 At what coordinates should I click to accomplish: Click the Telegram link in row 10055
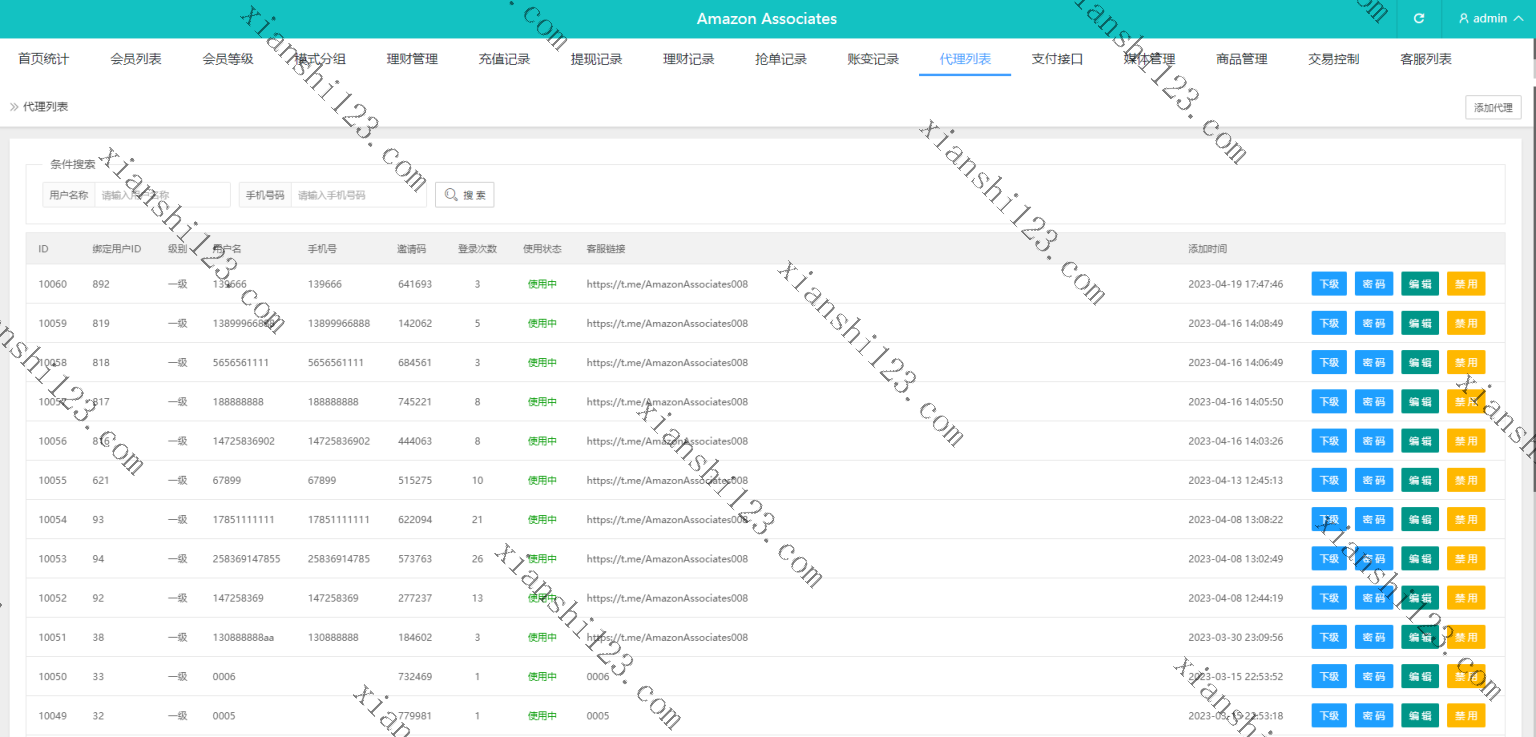(x=667, y=480)
